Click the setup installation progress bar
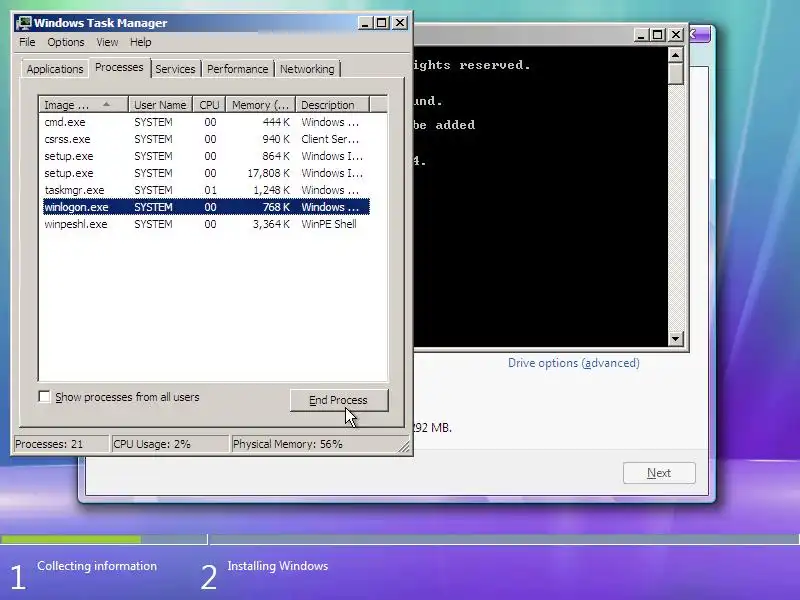The width and height of the screenshot is (800, 600). tap(400, 539)
